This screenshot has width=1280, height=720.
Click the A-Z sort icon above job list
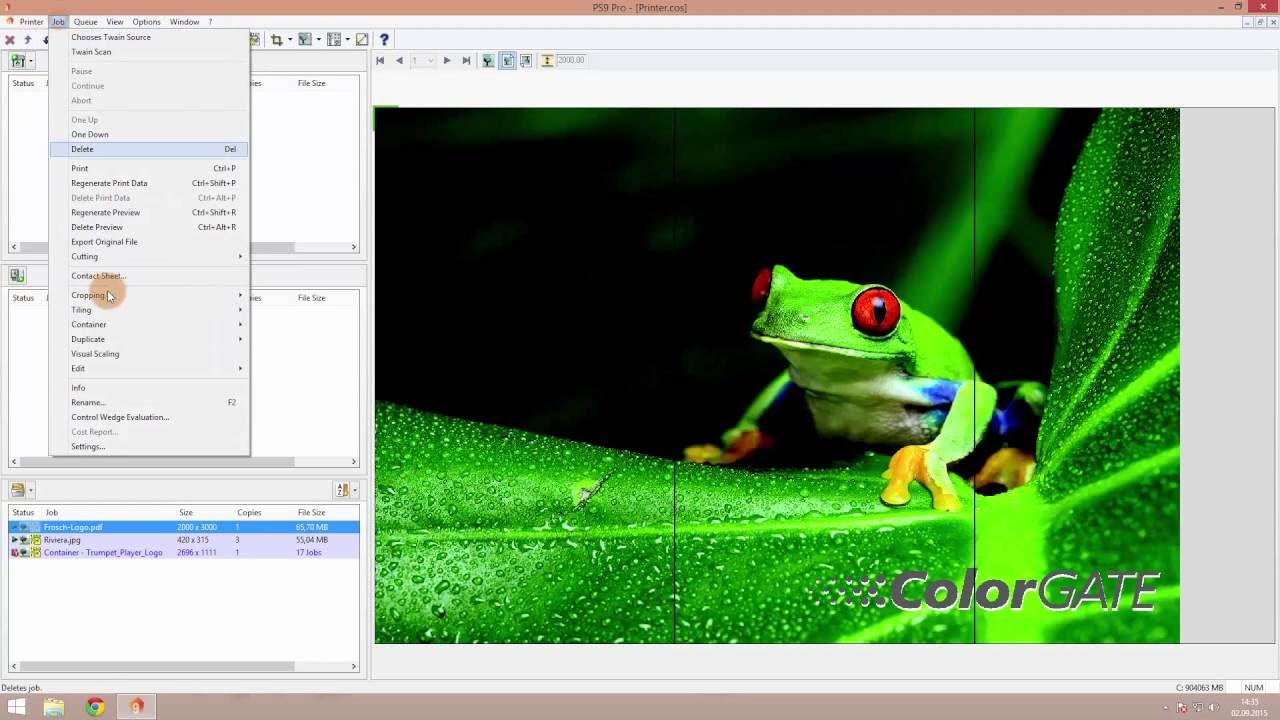click(x=342, y=490)
